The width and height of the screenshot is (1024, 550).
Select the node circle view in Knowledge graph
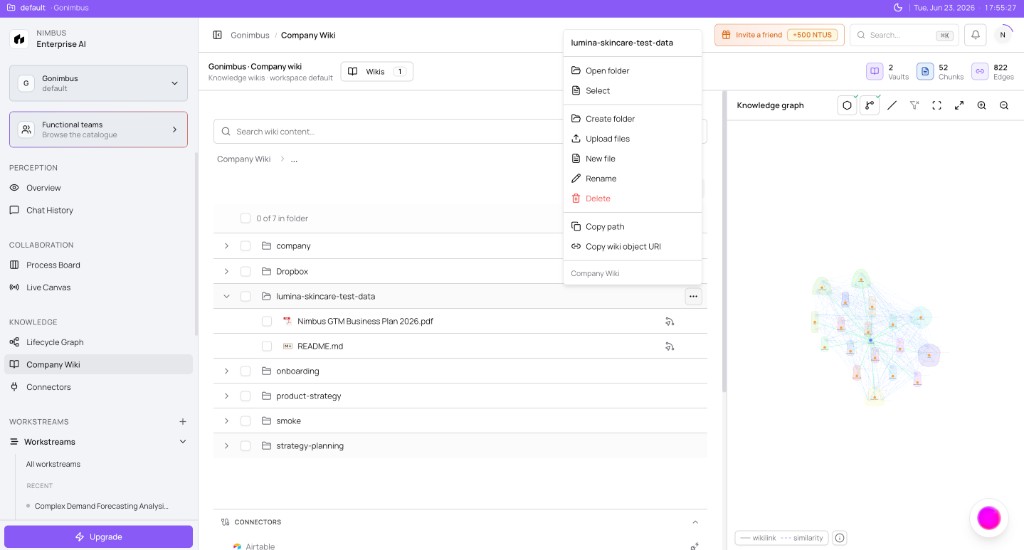point(847,105)
